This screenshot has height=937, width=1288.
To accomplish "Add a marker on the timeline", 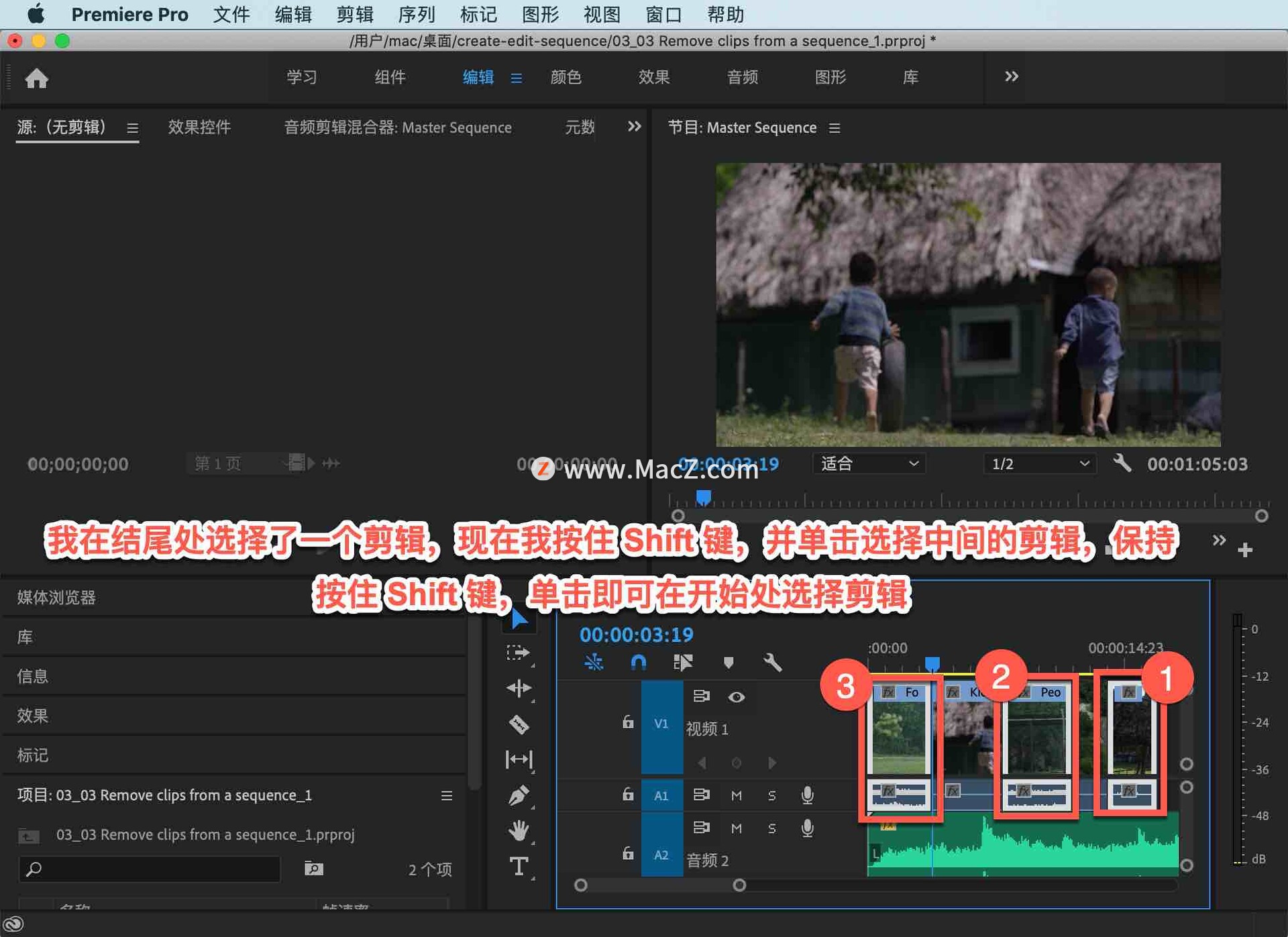I will (730, 663).
